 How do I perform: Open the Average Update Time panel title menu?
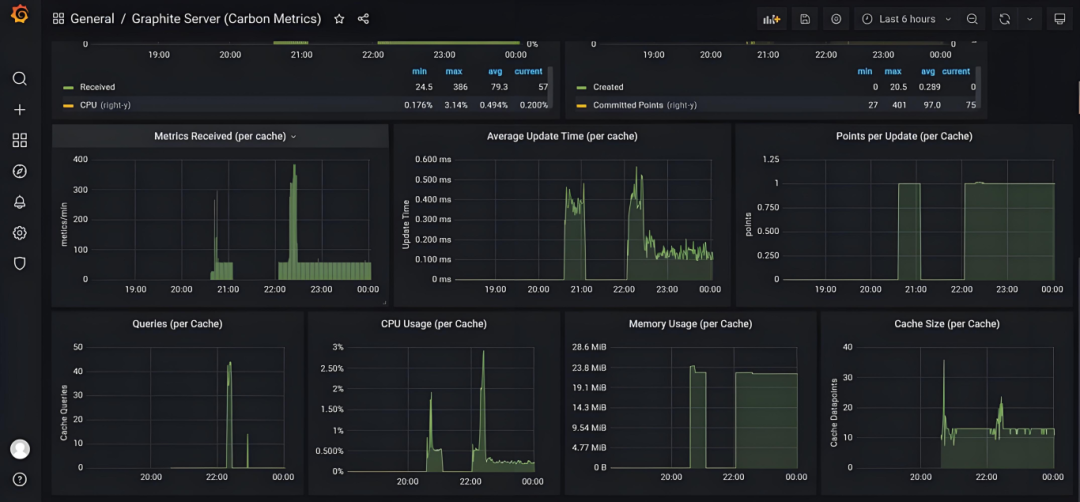click(x=562, y=136)
